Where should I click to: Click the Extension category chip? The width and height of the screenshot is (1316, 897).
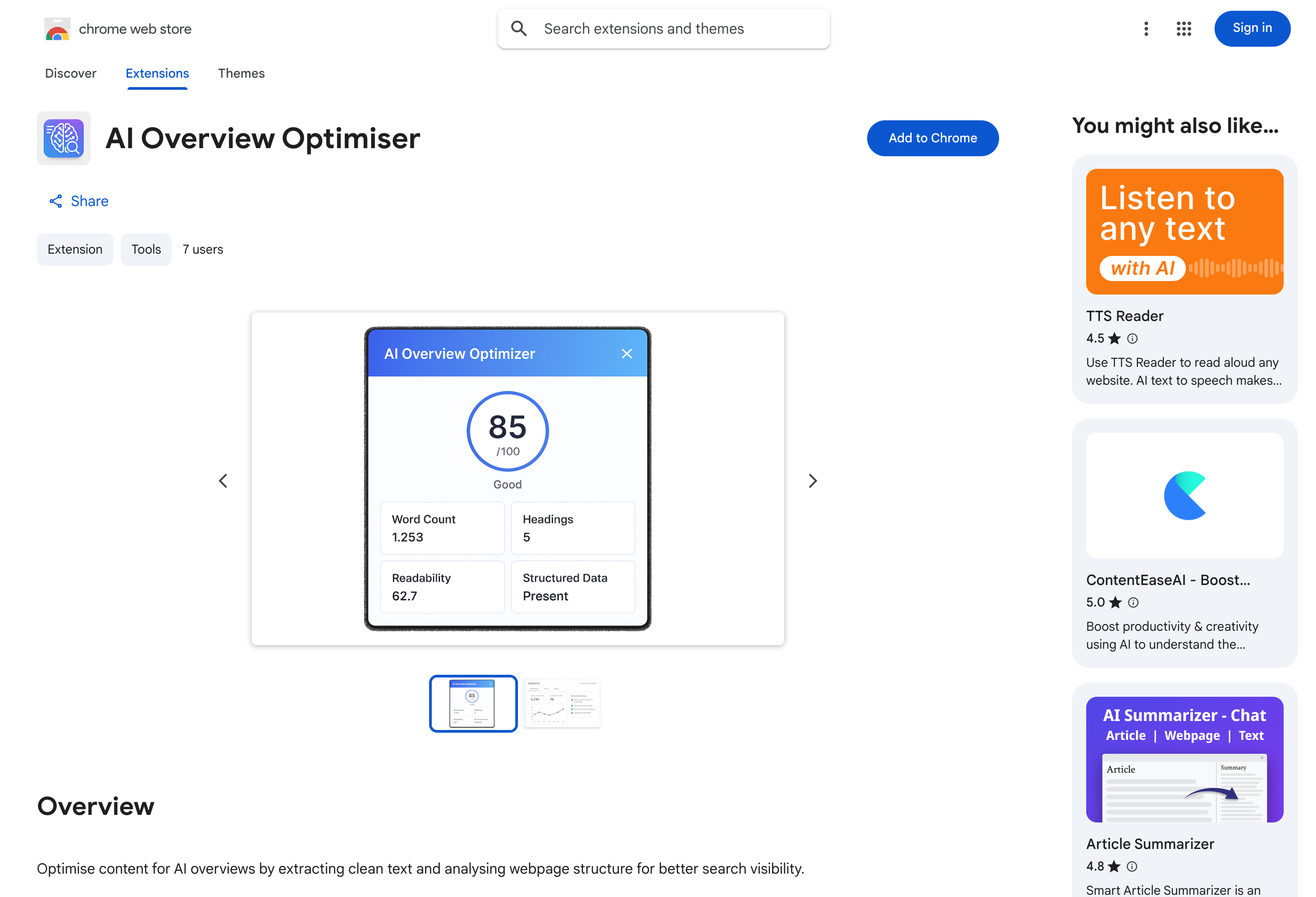75,250
